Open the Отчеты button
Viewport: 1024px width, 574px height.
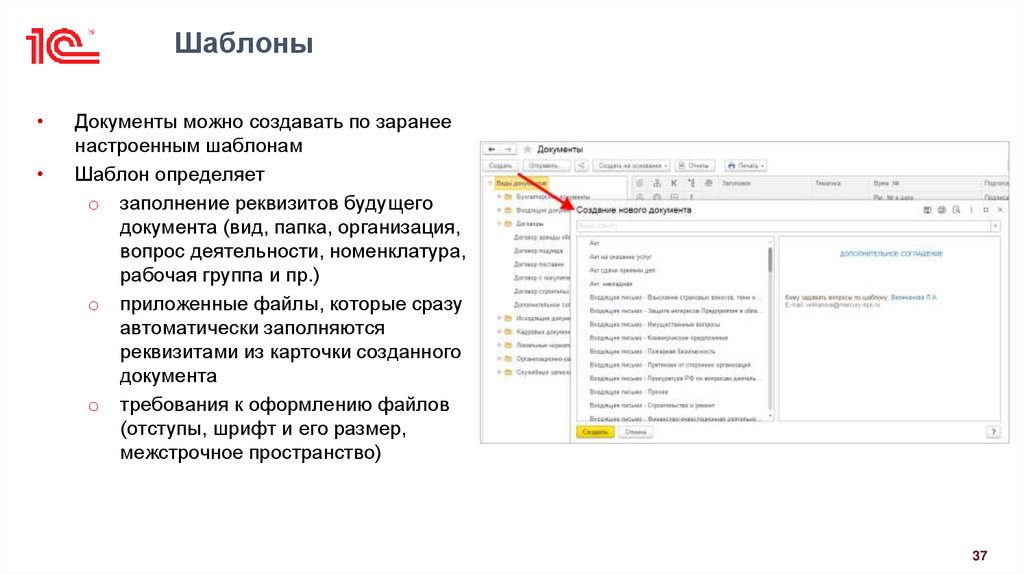(x=694, y=166)
